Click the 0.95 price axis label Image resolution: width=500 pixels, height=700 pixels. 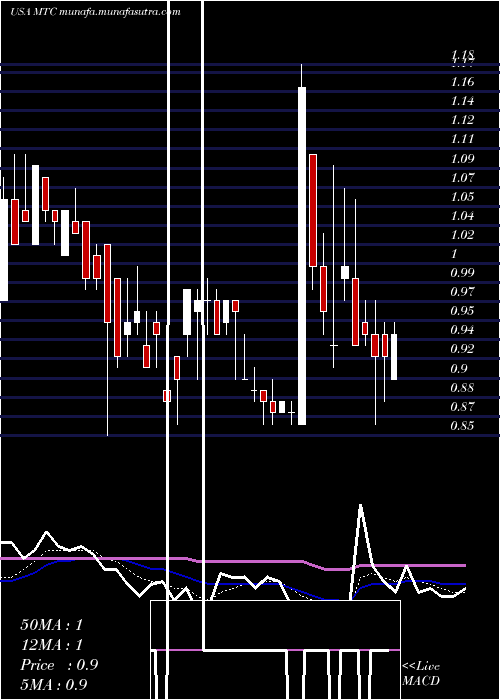click(x=462, y=311)
